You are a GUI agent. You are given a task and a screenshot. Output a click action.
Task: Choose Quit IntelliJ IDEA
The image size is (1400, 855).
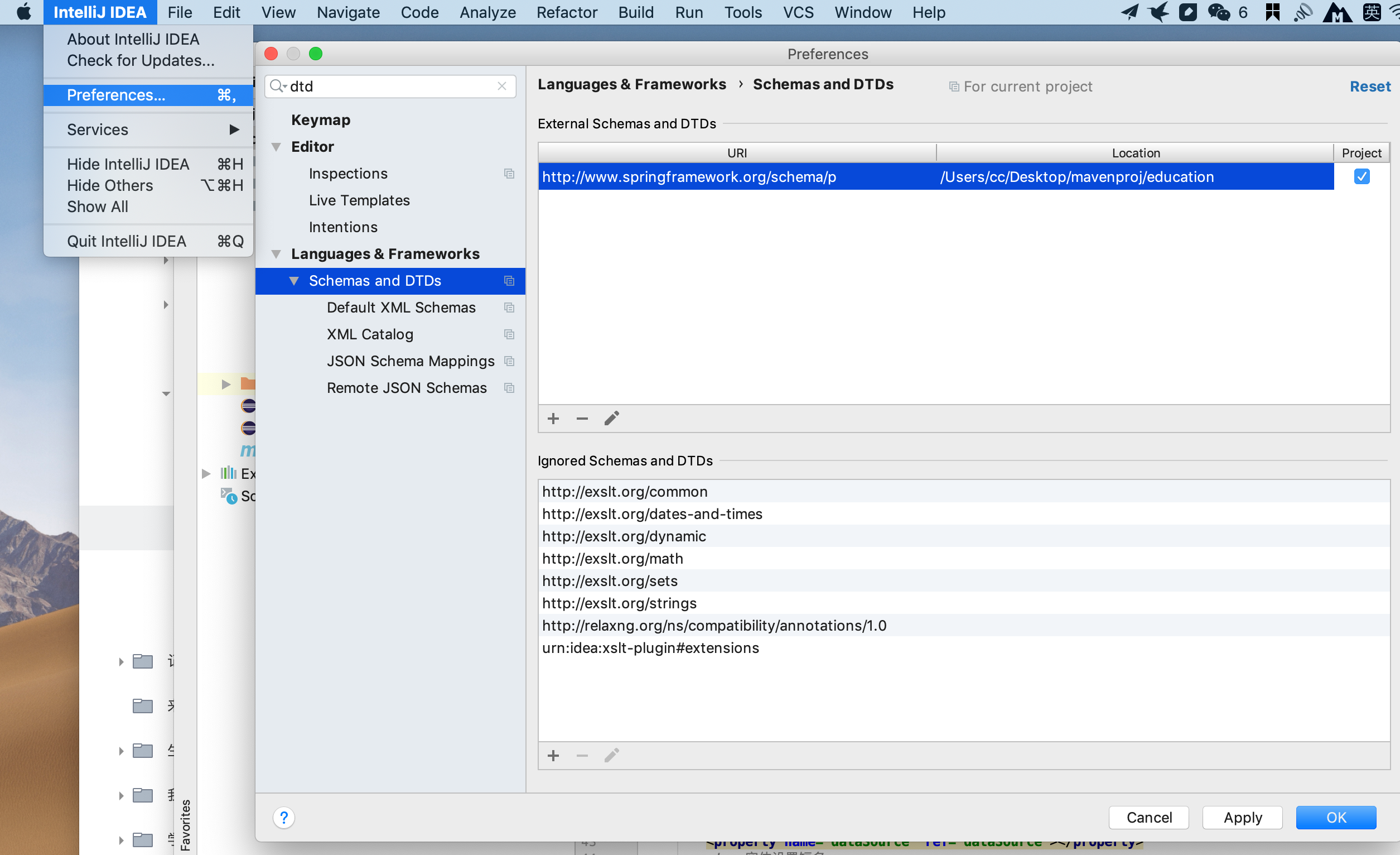pyautogui.click(x=126, y=241)
